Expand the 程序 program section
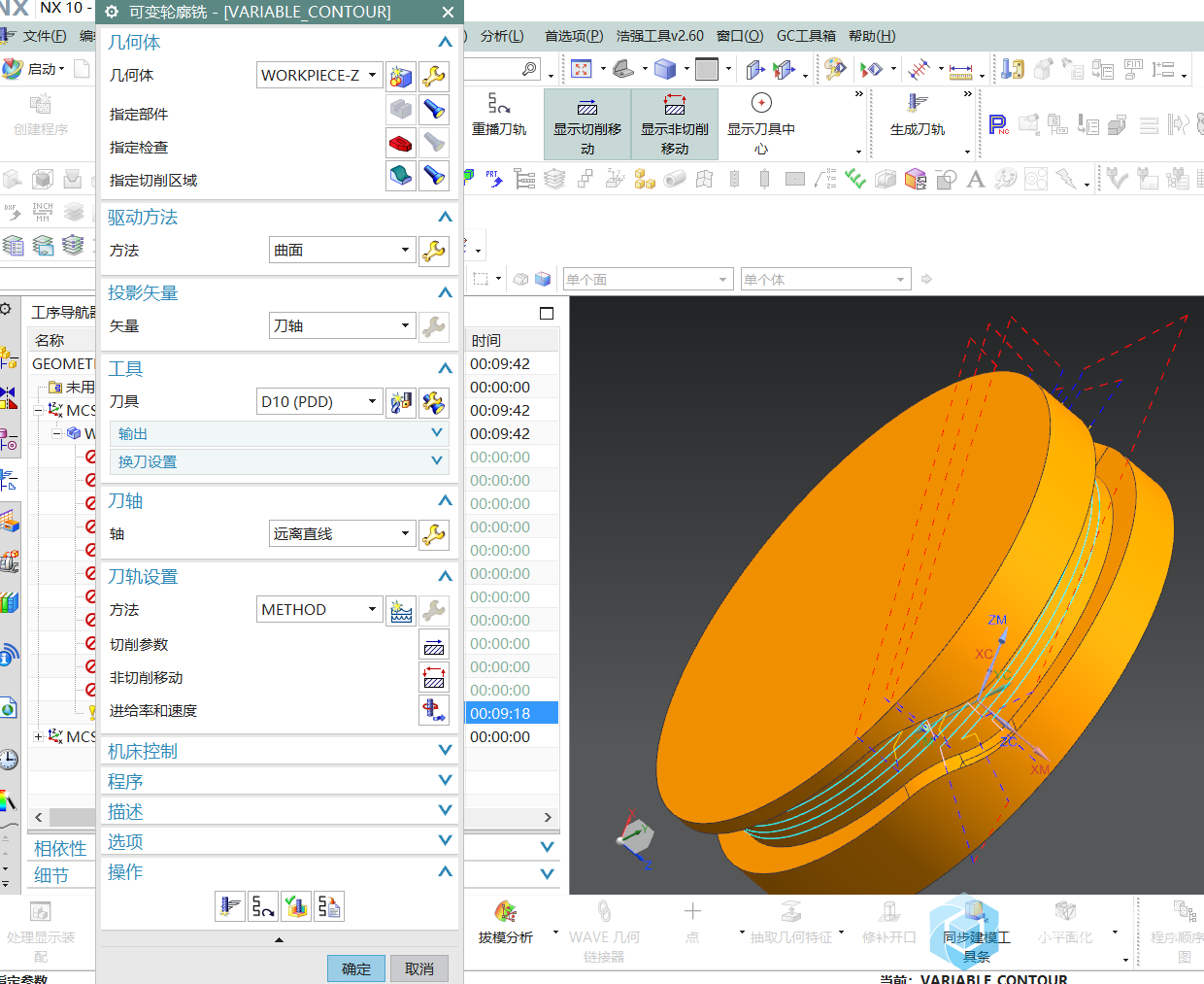This screenshot has height=984, width=1204. coord(280,781)
